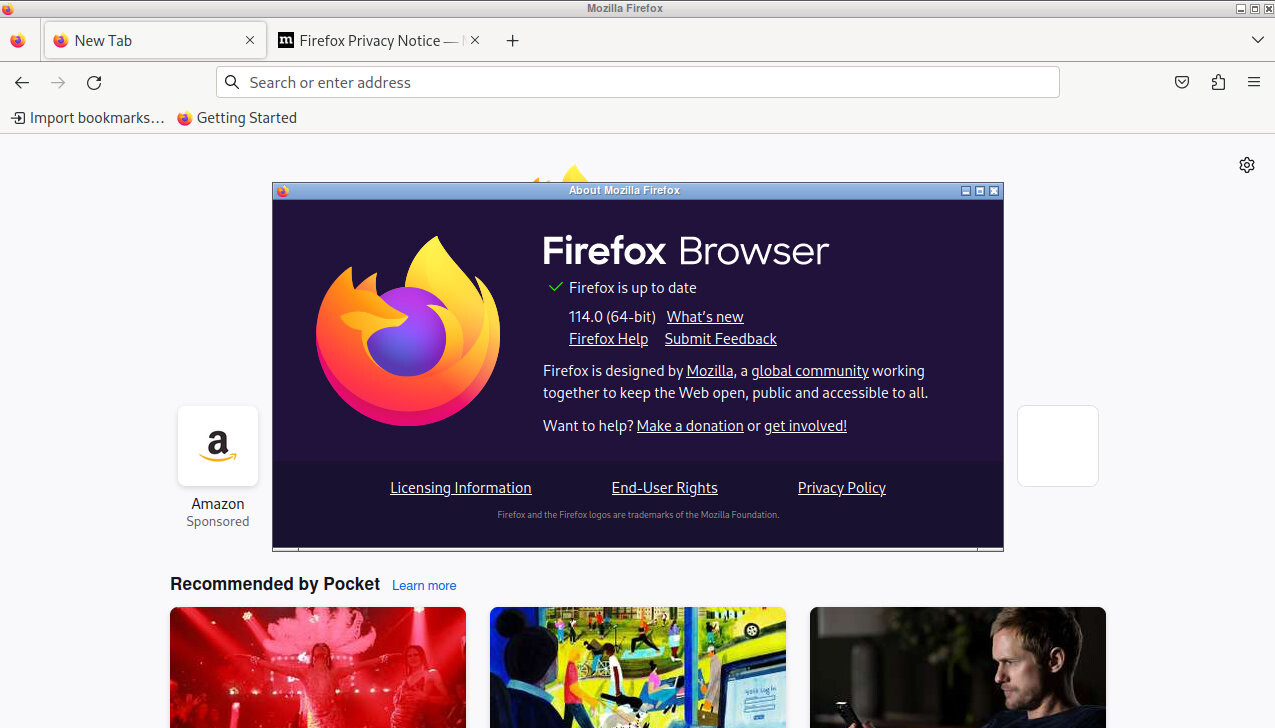Click Import bookmarks in the bookmarks toolbar
The height and width of the screenshot is (728, 1275).
tap(88, 118)
